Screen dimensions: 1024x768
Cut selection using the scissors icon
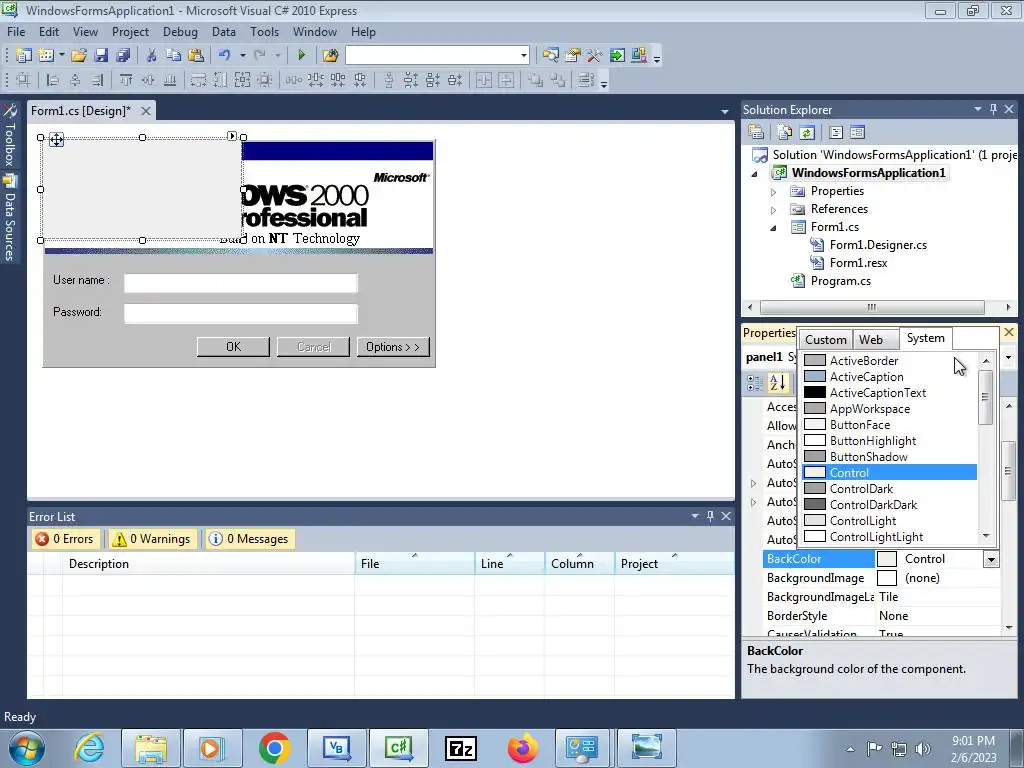(151, 56)
